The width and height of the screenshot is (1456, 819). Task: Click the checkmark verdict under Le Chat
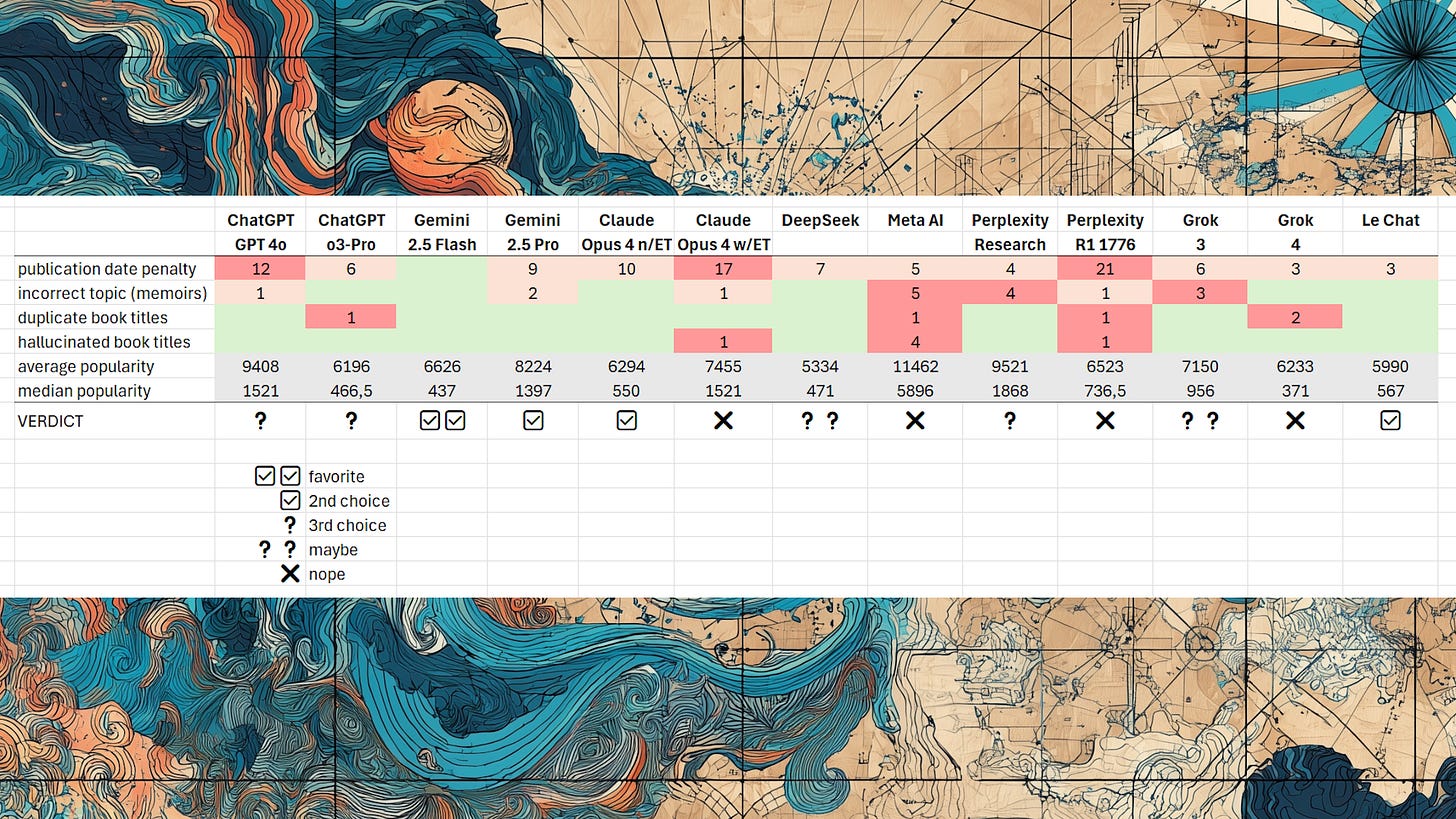pos(1390,421)
